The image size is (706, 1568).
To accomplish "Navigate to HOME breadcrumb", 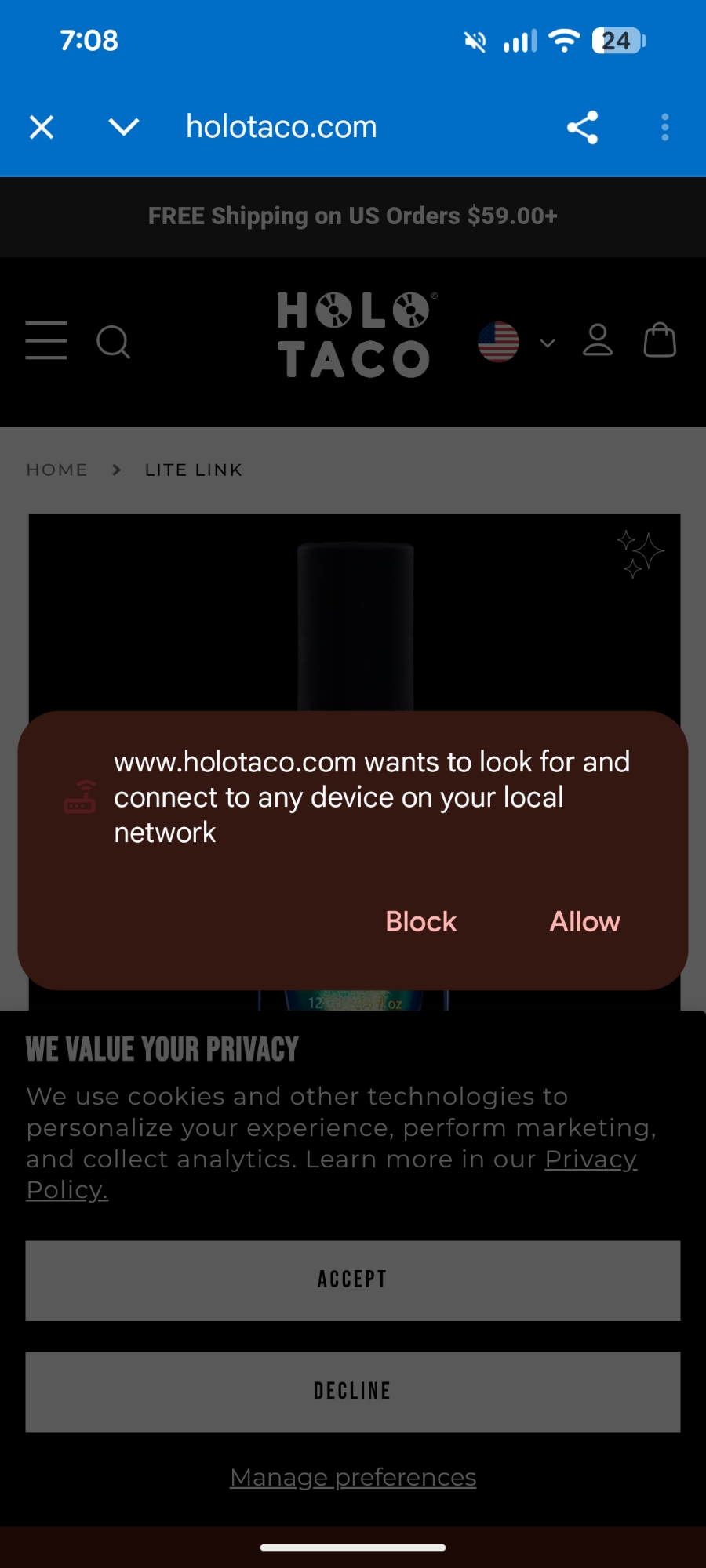I will click(57, 470).
